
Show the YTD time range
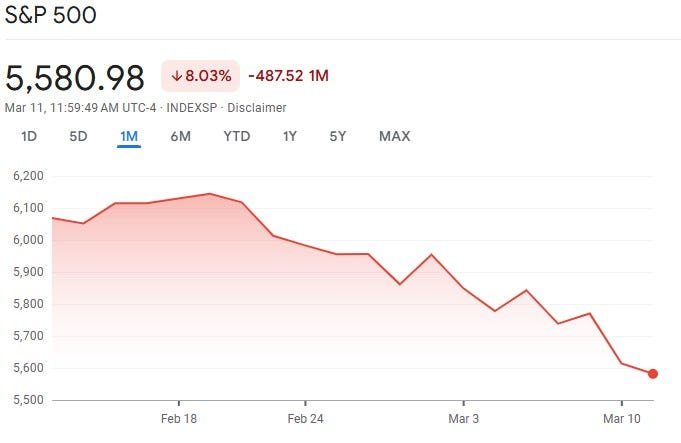coord(237,136)
